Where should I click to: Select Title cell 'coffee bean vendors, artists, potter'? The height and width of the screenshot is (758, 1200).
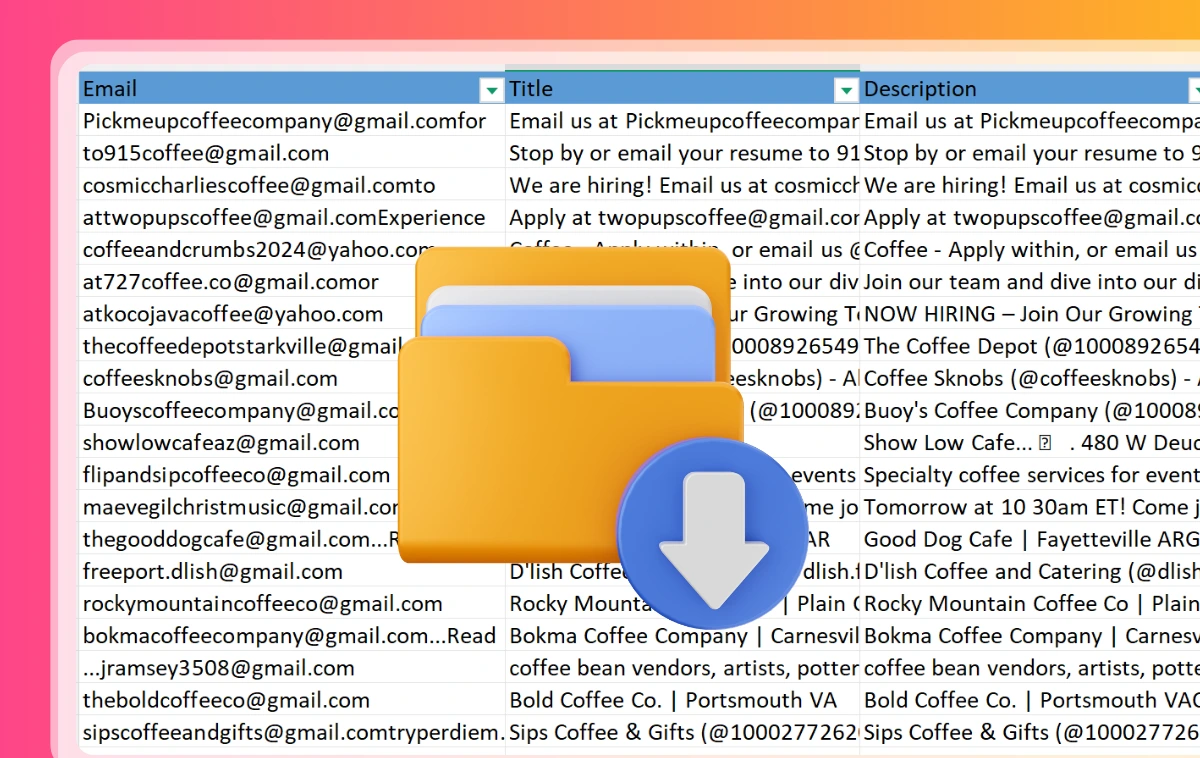[682, 667]
